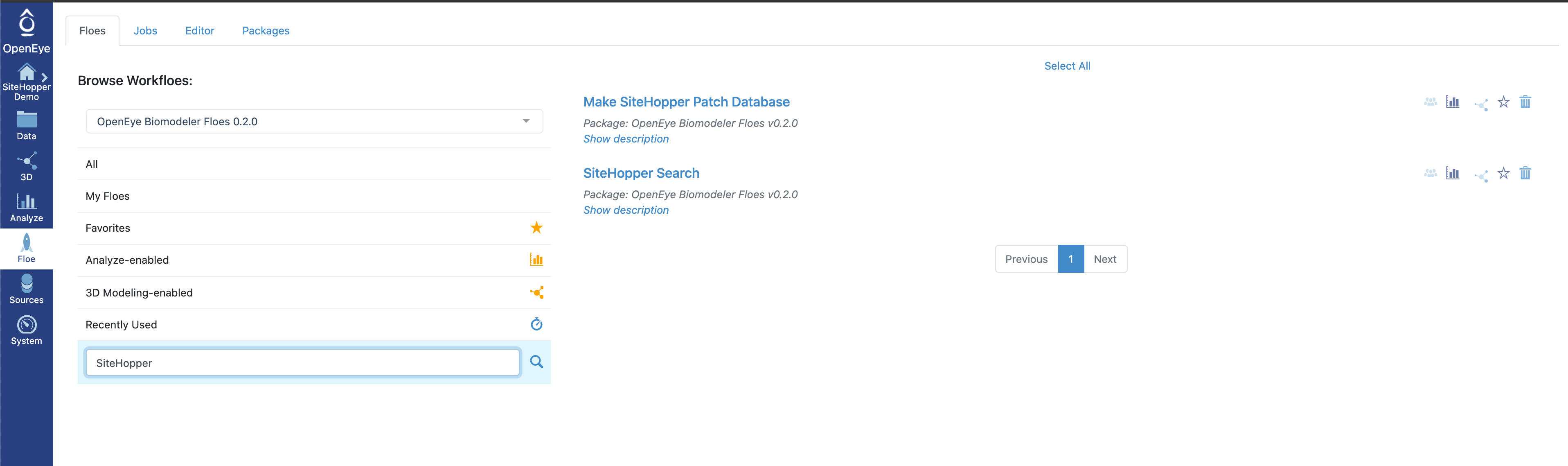Filter by Analyze-enabled floes

click(314, 260)
